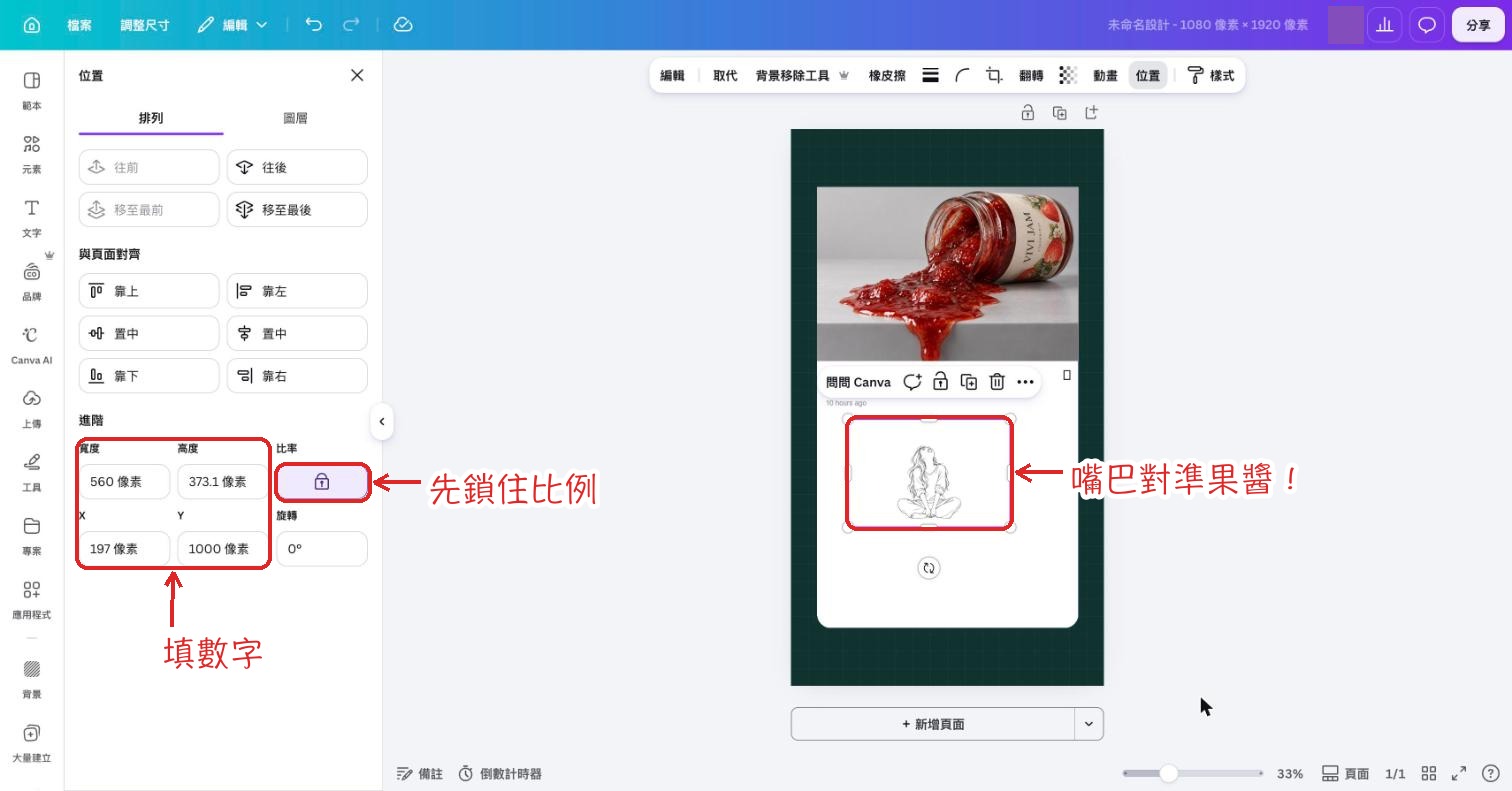Check cloud save status icon
1512x791 pixels.
click(x=403, y=25)
